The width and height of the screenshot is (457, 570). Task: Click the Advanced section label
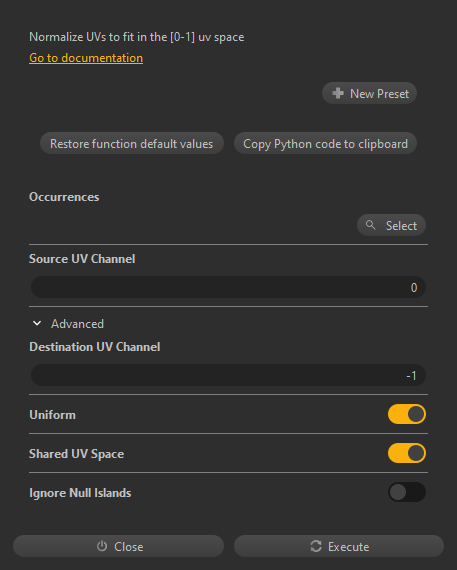[x=77, y=324]
